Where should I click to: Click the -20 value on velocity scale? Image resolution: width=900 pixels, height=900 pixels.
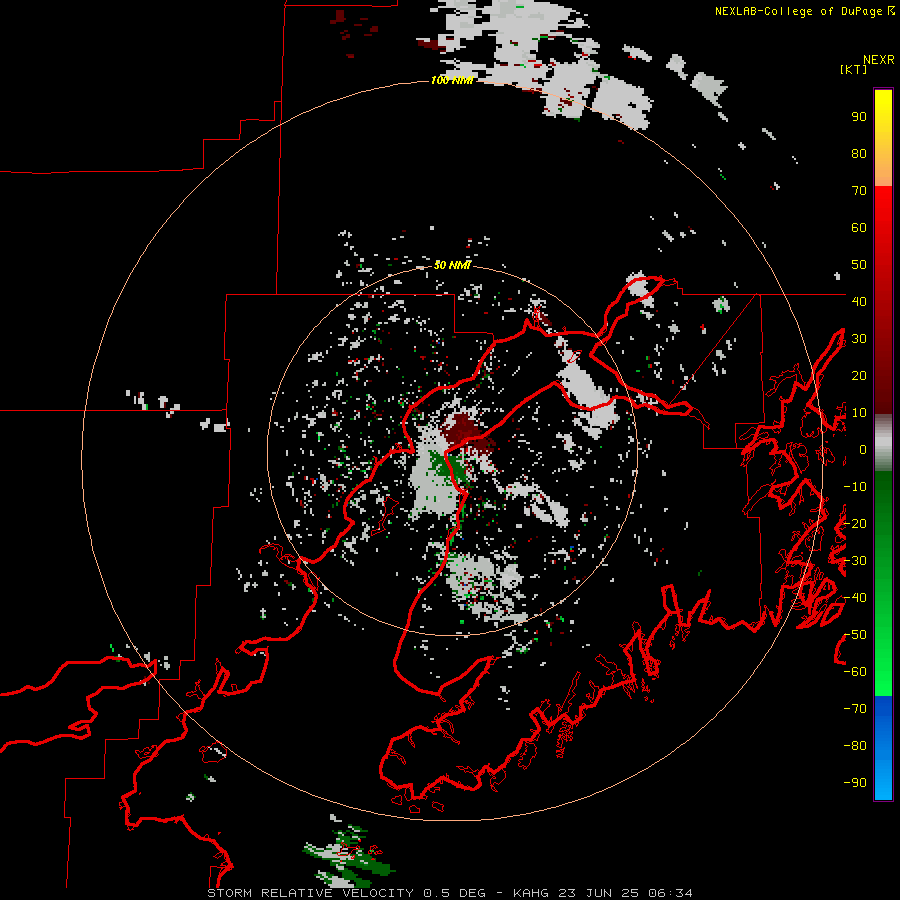[855, 523]
